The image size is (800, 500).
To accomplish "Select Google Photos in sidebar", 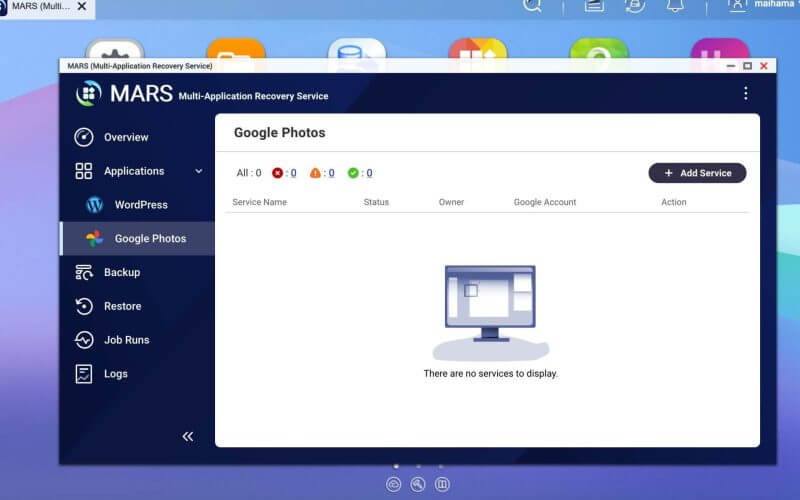I will tap(137, 238).
